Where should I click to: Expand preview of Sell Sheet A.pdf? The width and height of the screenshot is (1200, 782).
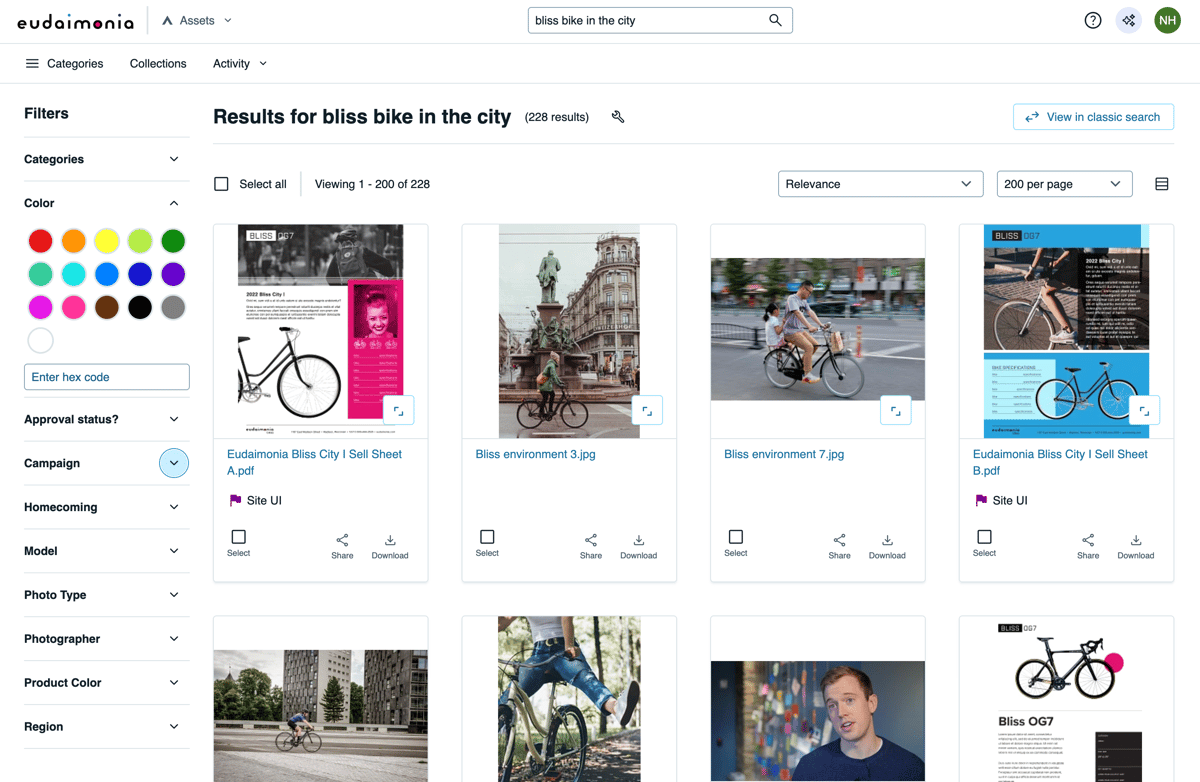[x=398, y=410]
